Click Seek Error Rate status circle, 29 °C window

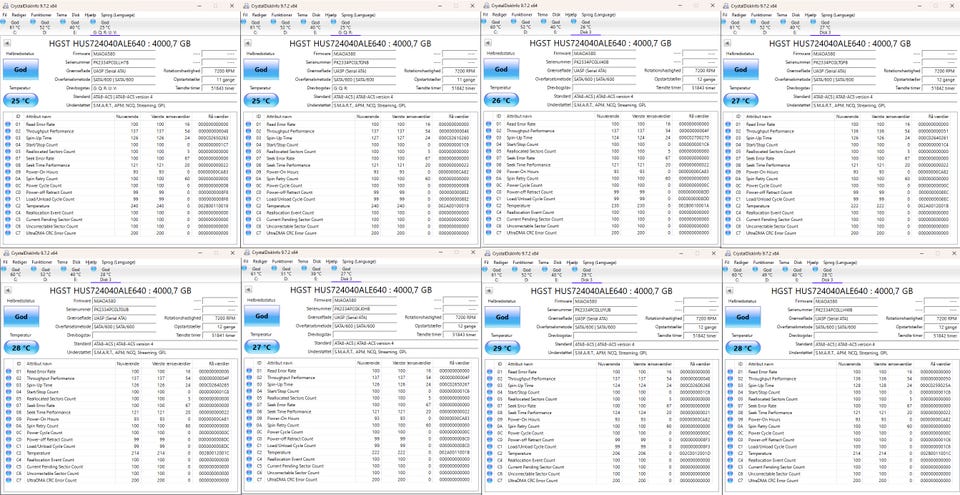pos(489,406)
